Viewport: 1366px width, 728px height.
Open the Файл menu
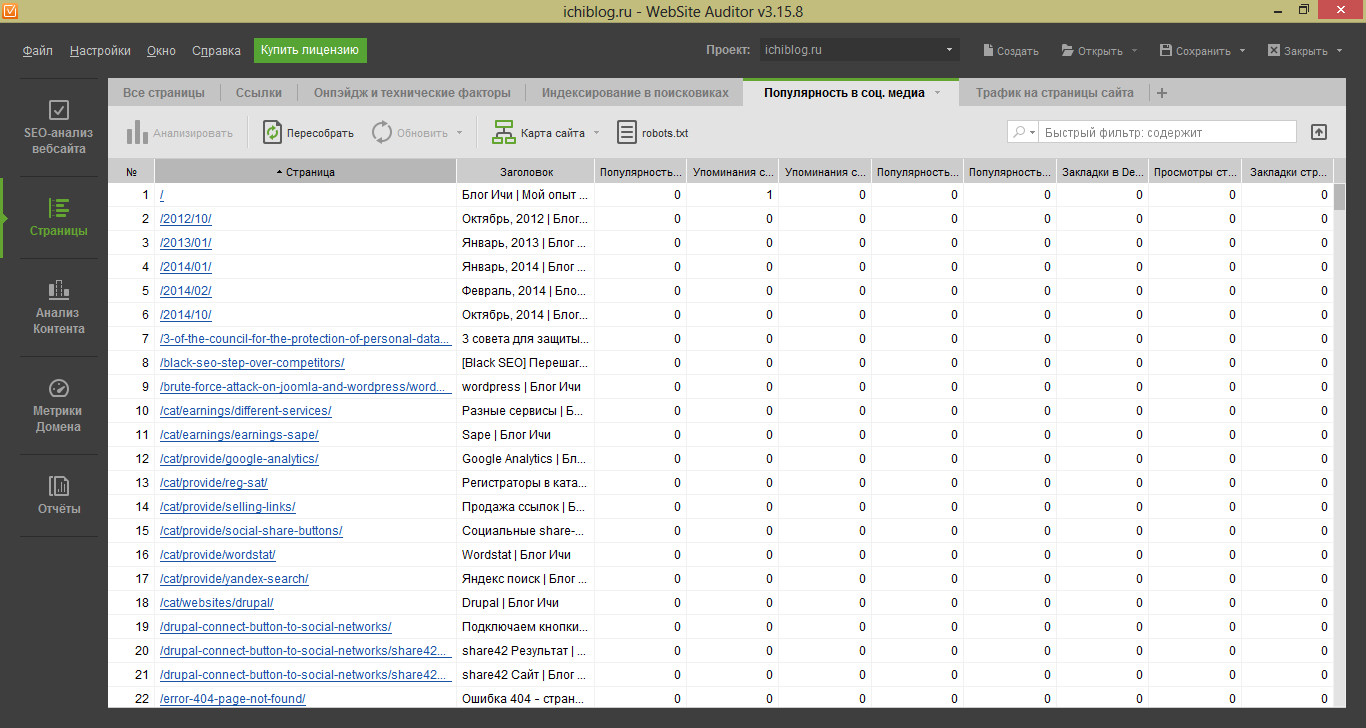(x=38, y=50)
